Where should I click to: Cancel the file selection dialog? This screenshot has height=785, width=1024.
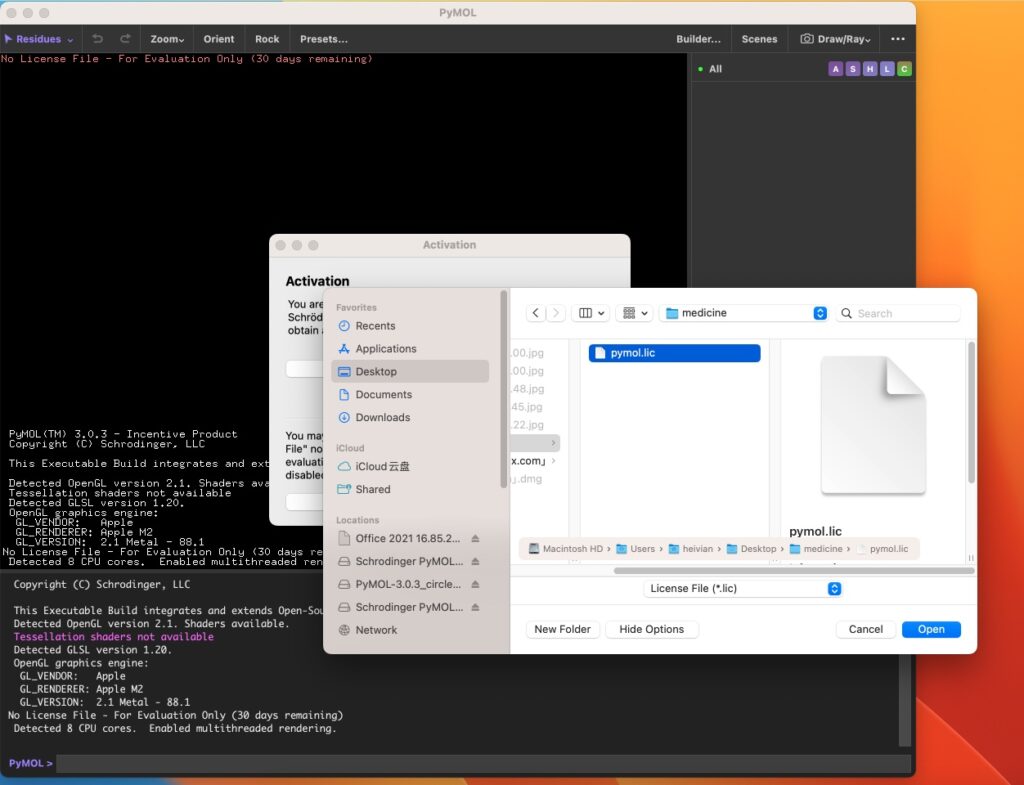[x=865, y=629]
